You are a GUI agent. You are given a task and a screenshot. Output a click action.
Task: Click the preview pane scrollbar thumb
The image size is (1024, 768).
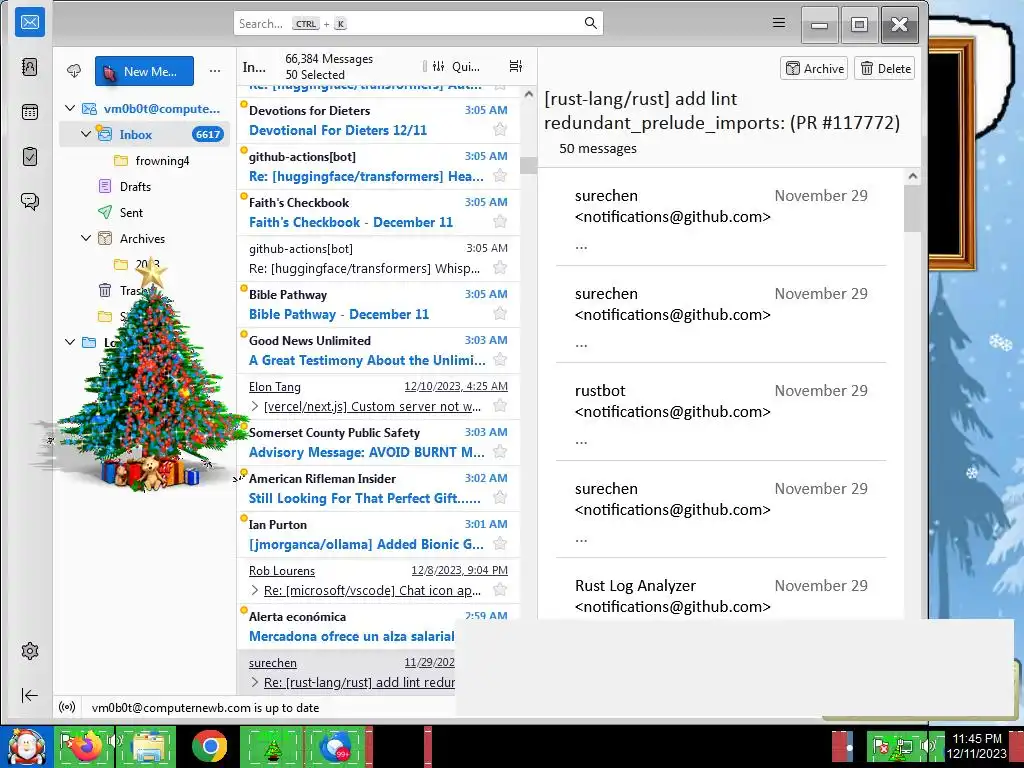(912, 208)
